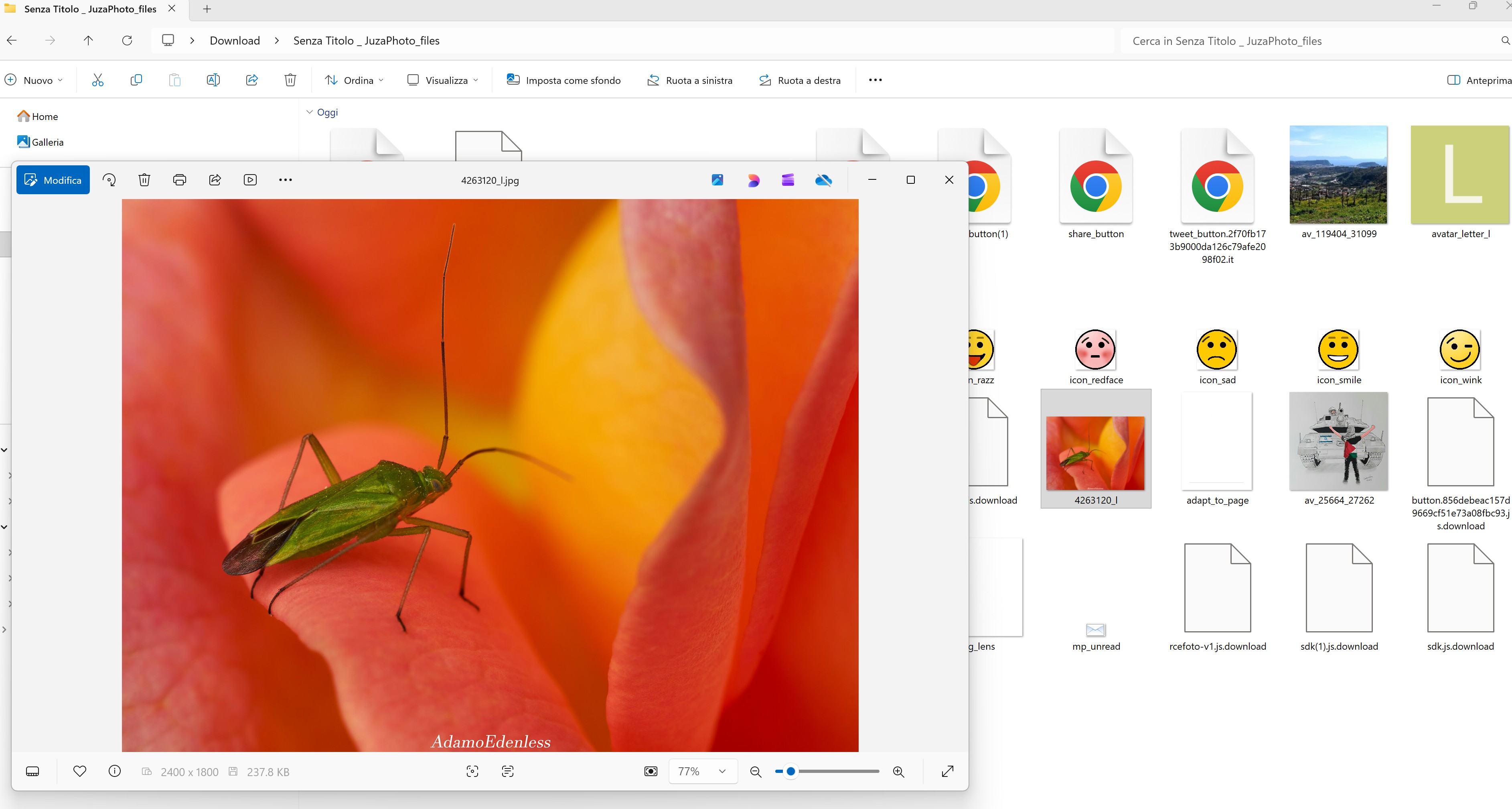Print the photo using printer icon
1512x809 pixels.
coord(180,180)
